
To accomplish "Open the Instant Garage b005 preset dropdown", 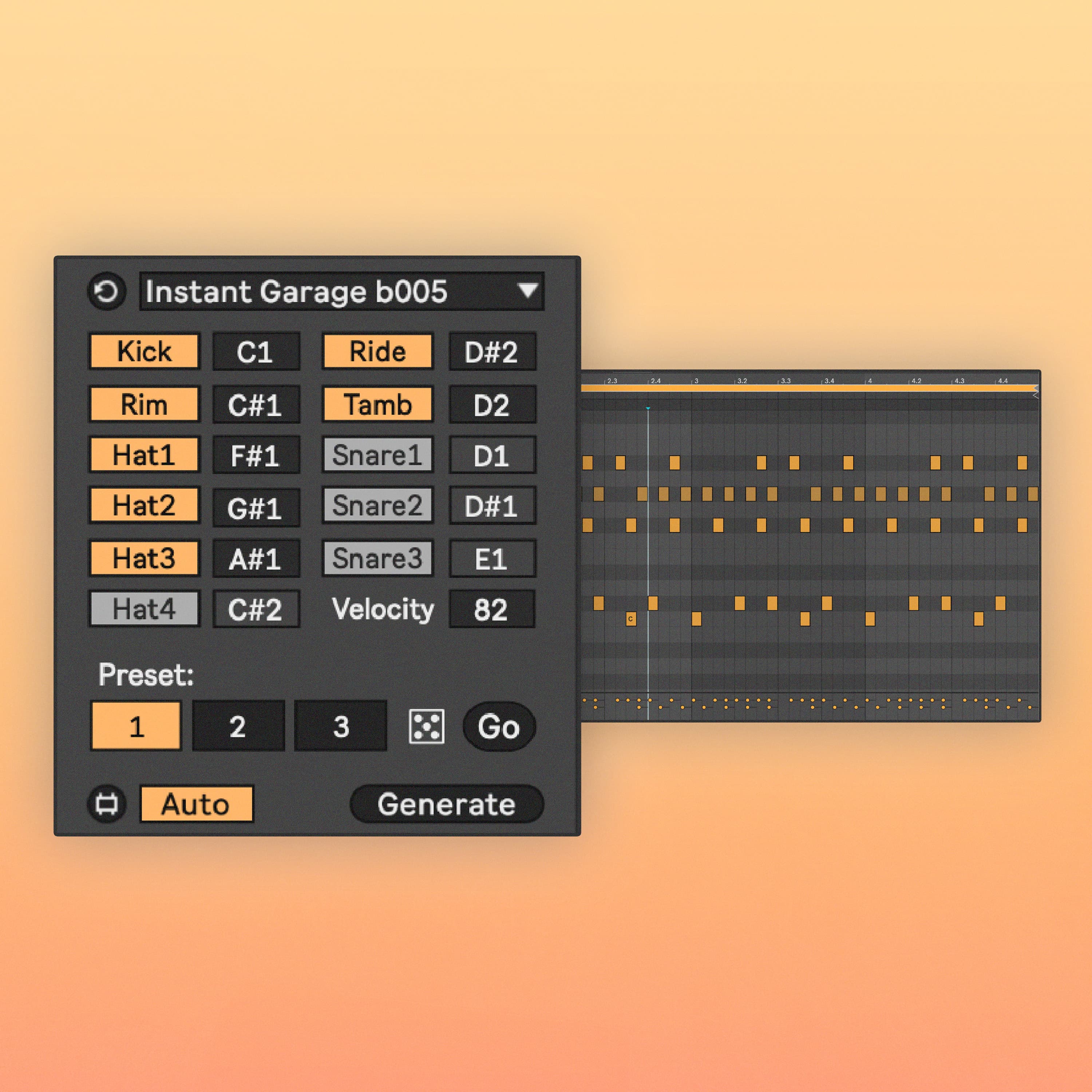I will [342, 292].
